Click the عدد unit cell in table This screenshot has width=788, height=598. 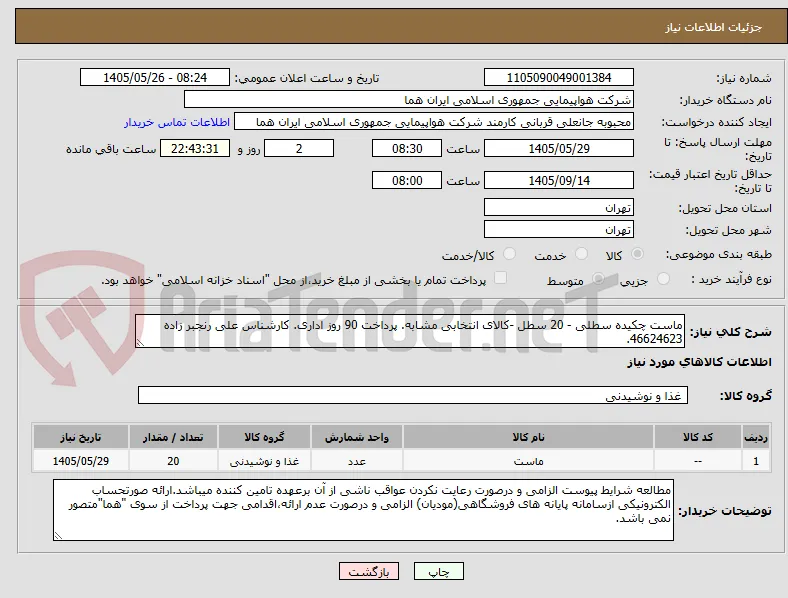[x=357, y=461]
